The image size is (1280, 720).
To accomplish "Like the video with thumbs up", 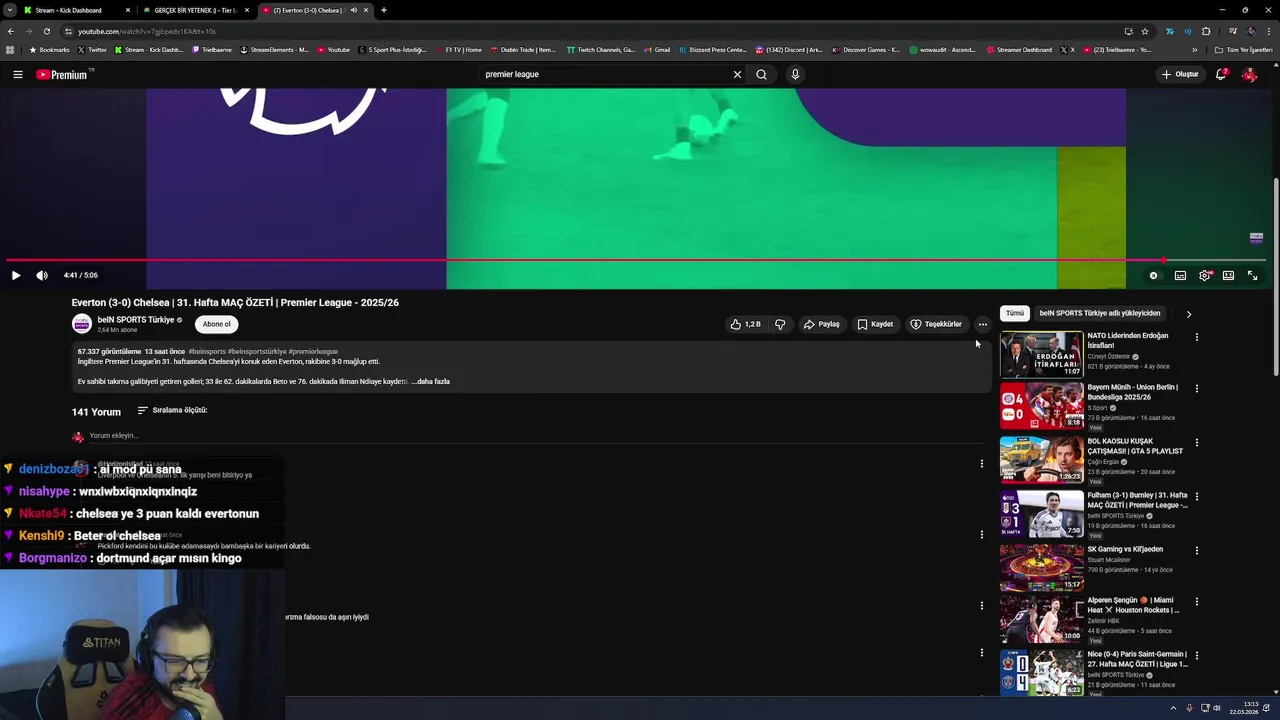I will [746, 324].
